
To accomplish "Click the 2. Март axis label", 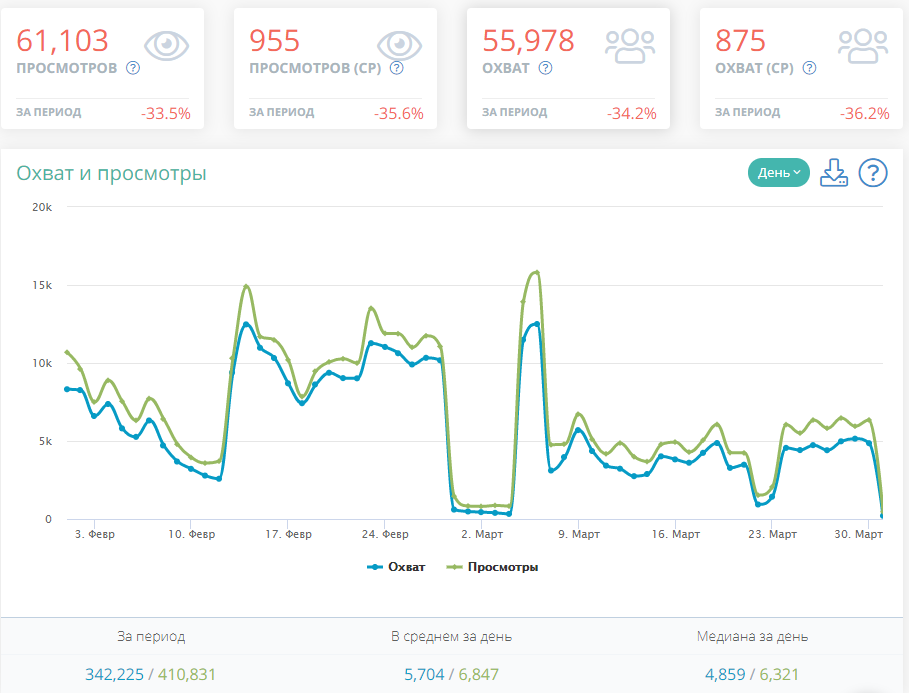I will tap(482, 534).
